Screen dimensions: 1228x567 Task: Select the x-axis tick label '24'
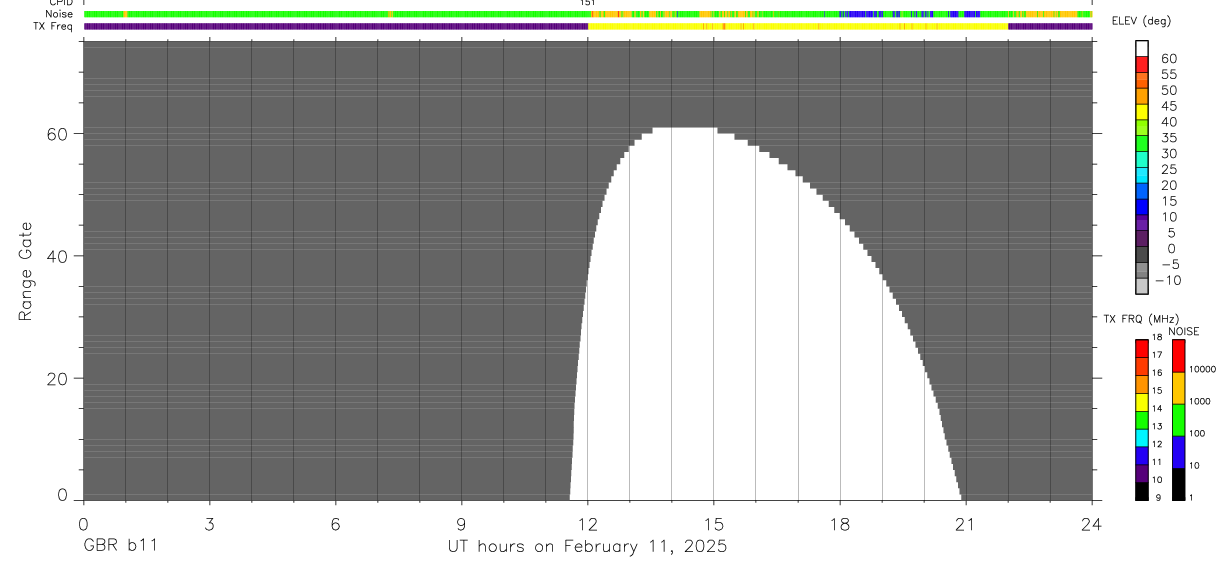[1092, 524]
